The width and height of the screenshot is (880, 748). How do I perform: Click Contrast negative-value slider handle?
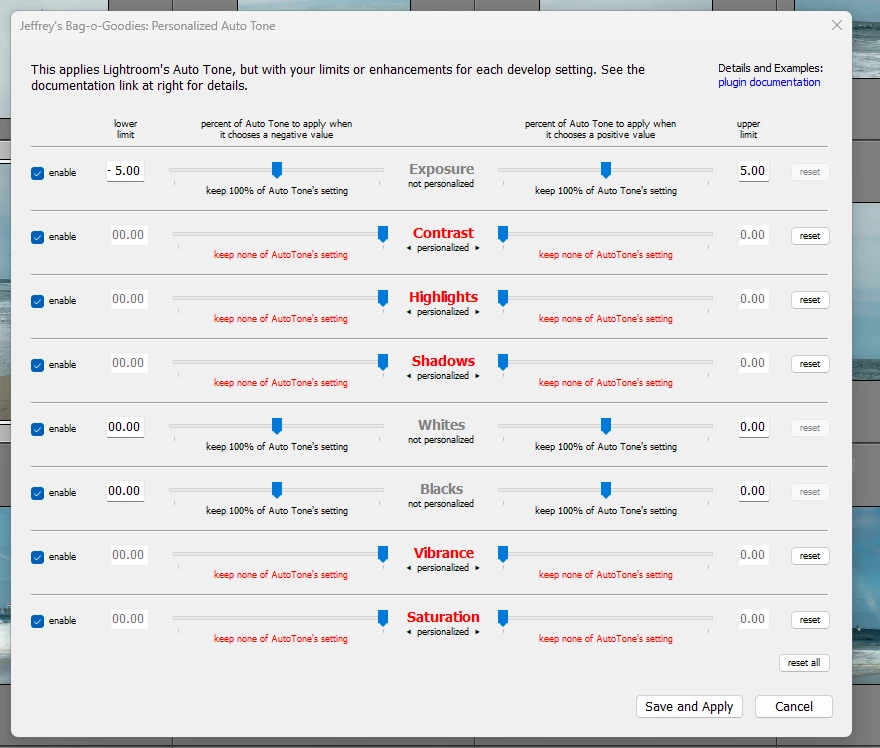(383, 234)
